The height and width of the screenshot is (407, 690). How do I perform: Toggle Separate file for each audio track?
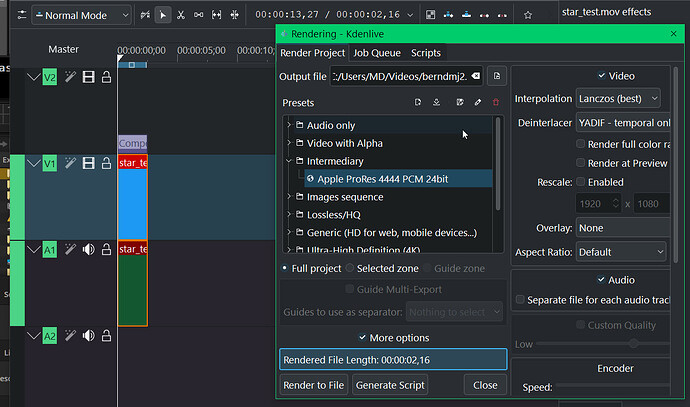(520, 300)
